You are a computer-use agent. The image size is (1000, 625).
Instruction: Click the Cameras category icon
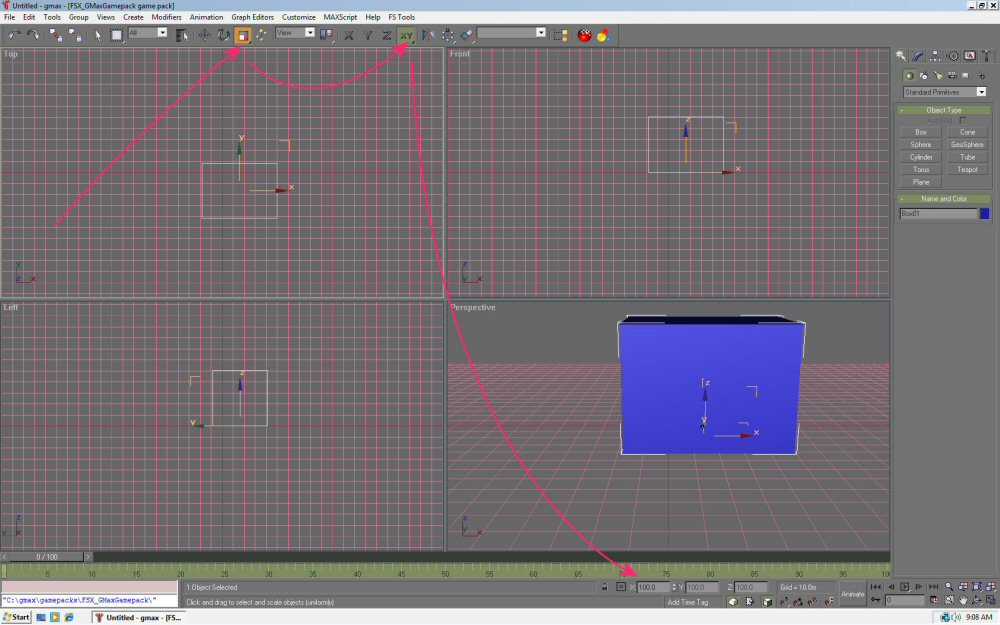(x=952, y=75)
